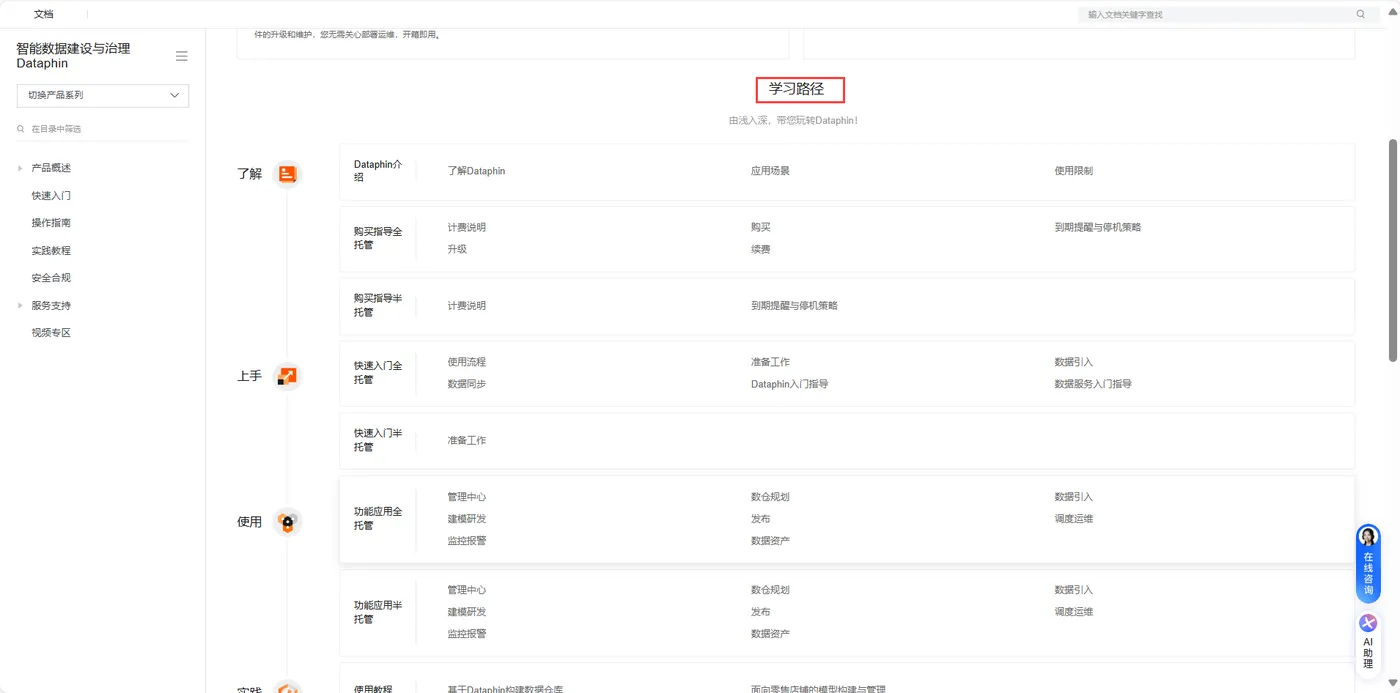Open 到期提醒与停机策略 under 购买指导全托管
The width and height of the screenshot is (1400, 693).
click(x=1098, y=227)
